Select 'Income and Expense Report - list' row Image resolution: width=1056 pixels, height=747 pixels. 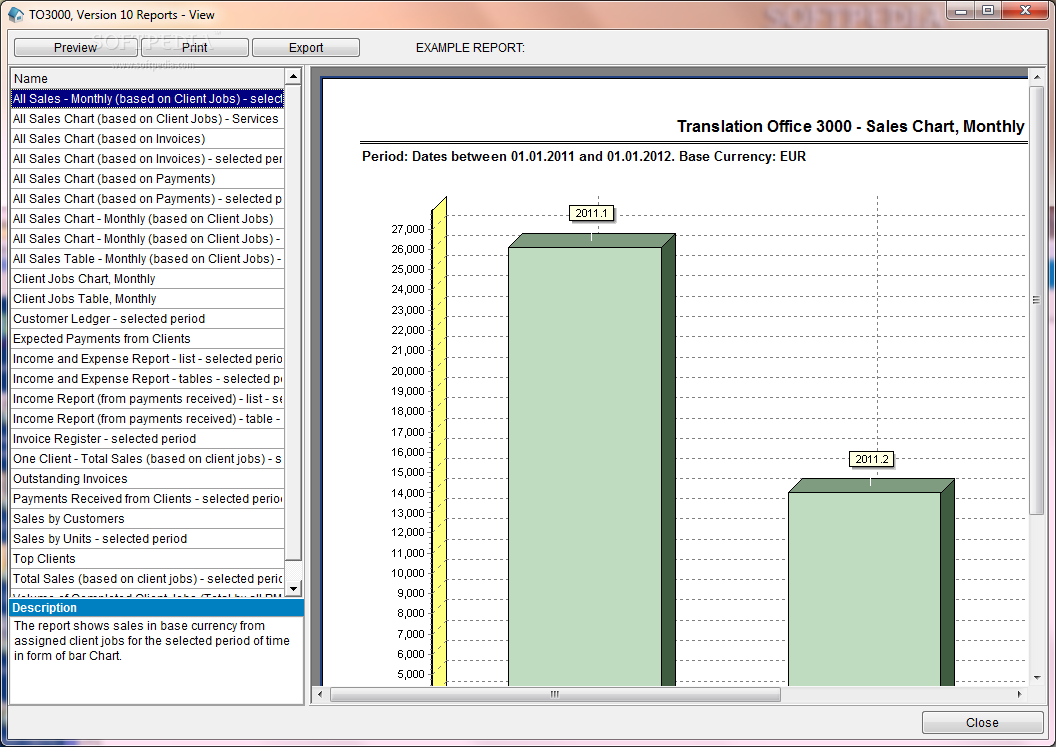point(147,359)
